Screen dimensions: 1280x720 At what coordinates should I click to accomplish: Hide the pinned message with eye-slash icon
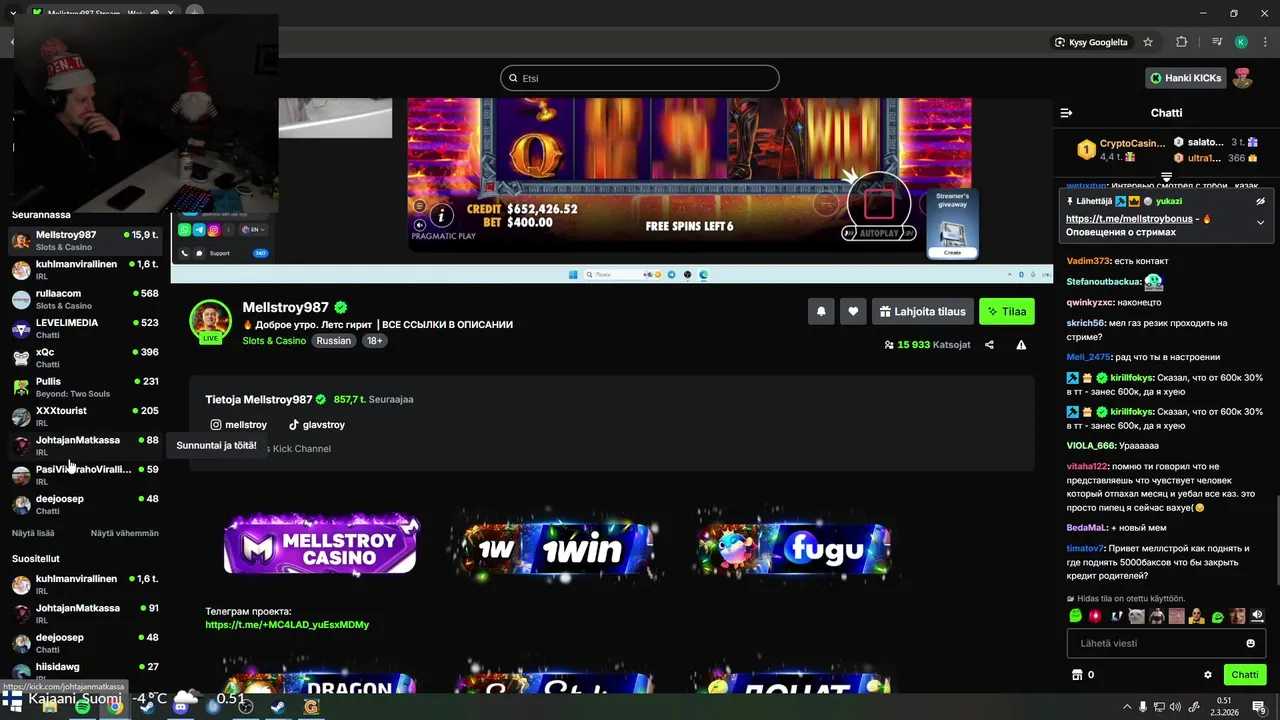point(1261,201)
